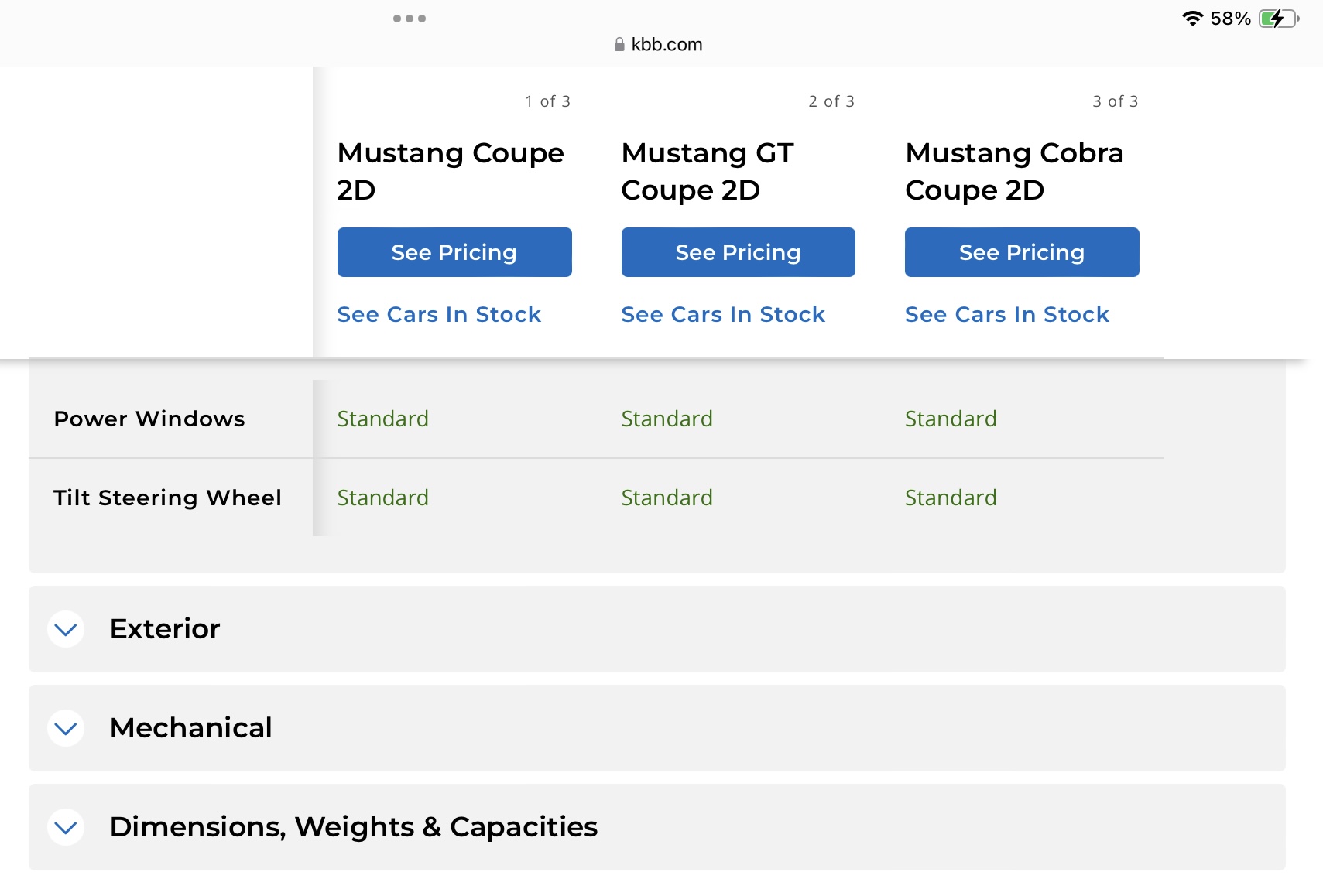
Task: Click See Pricing for Mustang Coupe 2D
Action: [x=454, y=252]
